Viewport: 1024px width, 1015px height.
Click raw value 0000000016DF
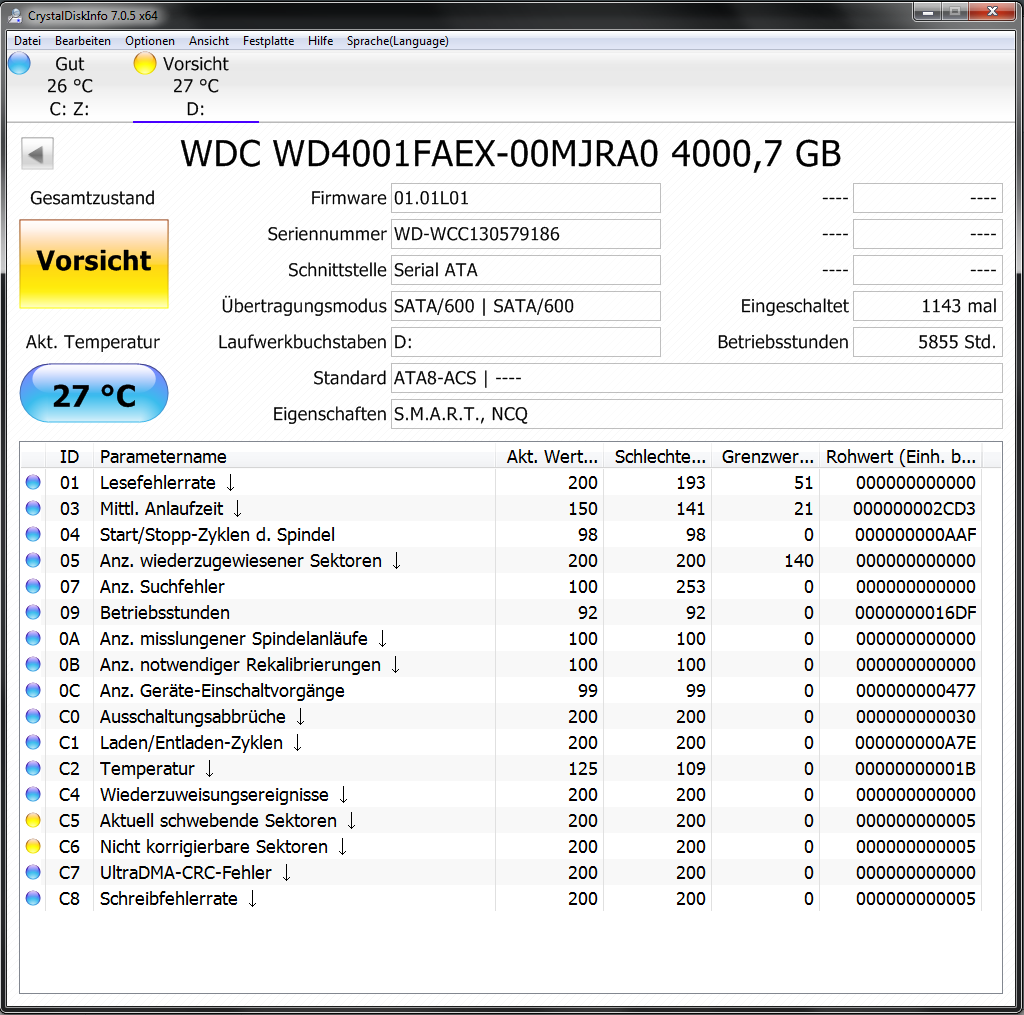915,613
